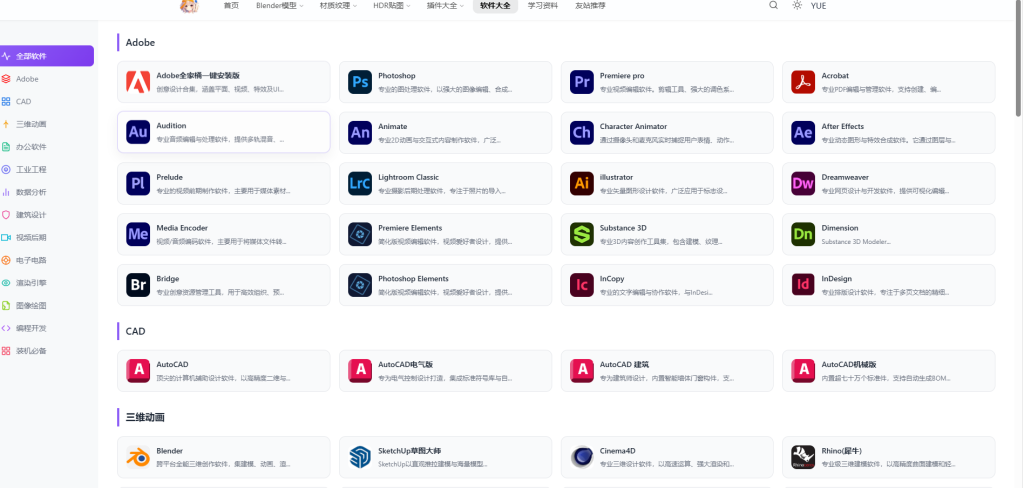
Task: Expand the Blender模型 dropdown menu
Action: pos(280,5)
